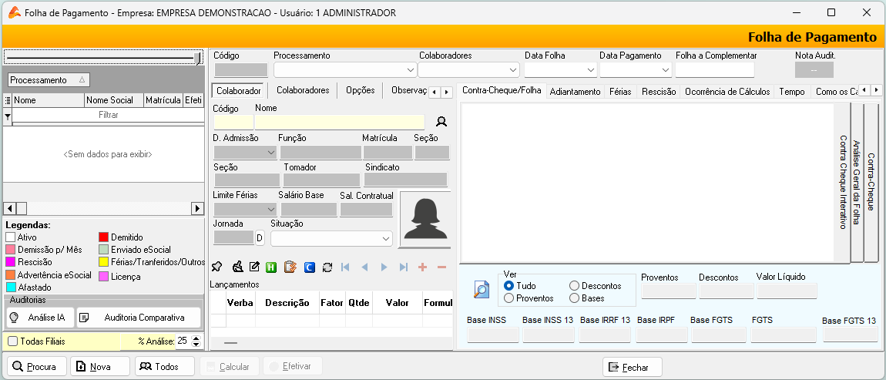
Task: Click the Nota Audit. button
Action: pyautogui.click(x=814, y=70)
